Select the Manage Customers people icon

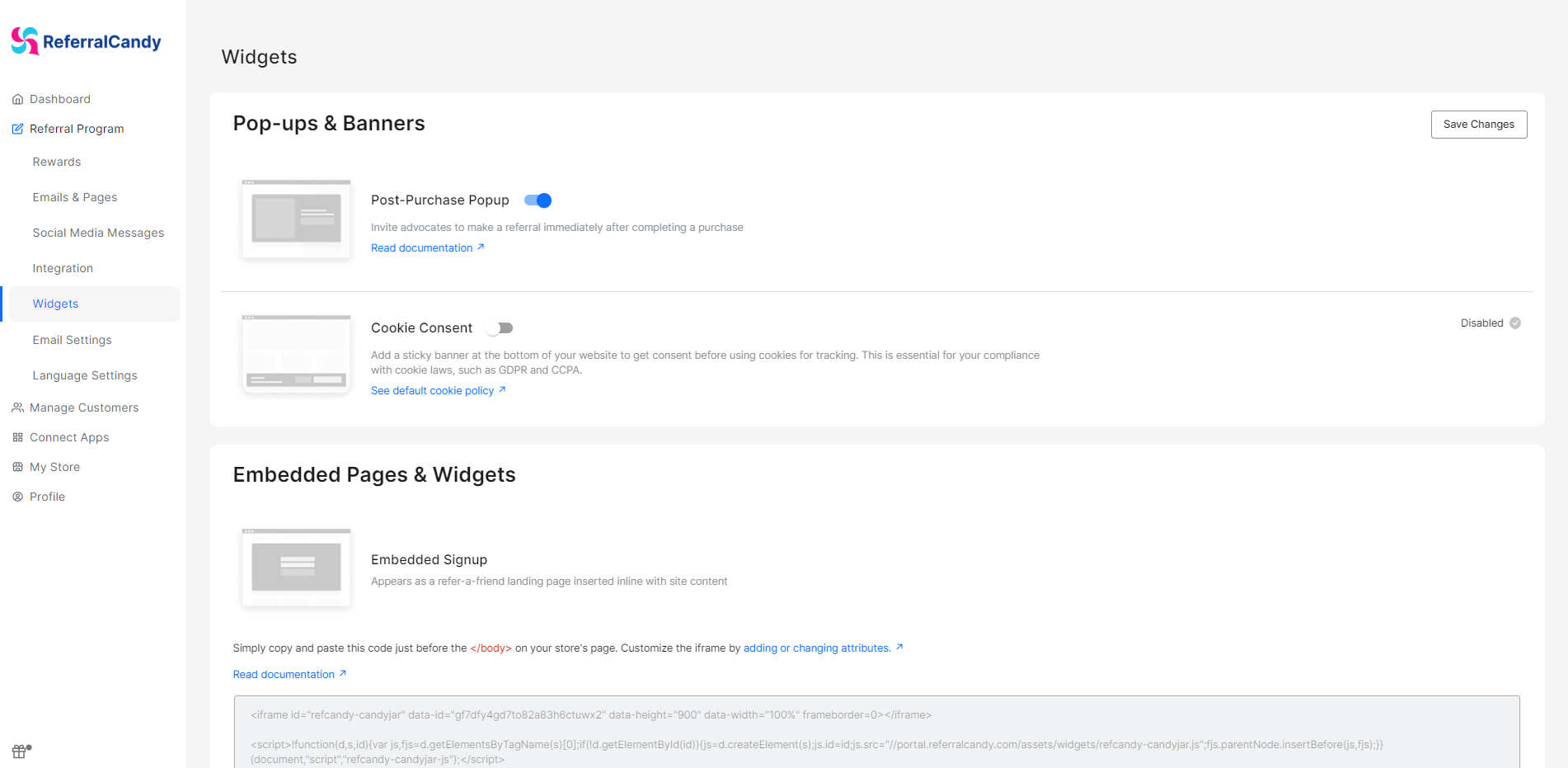coord(17,408)
